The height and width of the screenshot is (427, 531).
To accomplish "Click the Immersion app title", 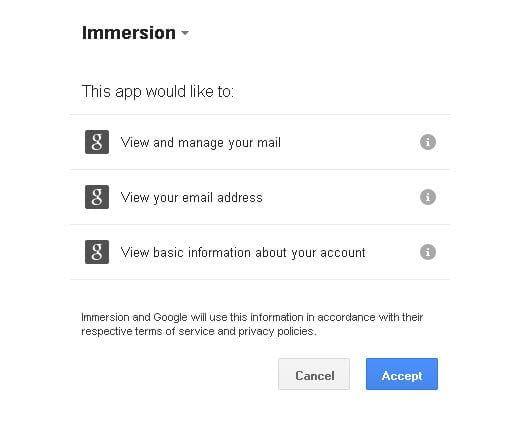I will 129,33.
